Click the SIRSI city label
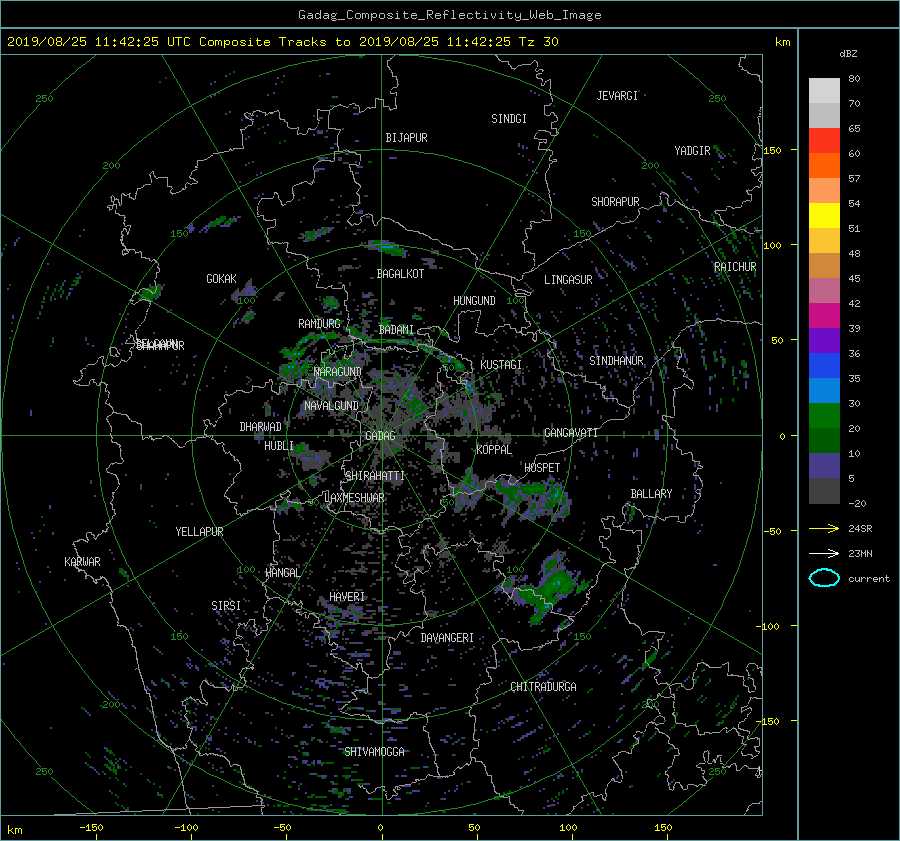Viewport: 900px width, 841px height. coord(226,606)
